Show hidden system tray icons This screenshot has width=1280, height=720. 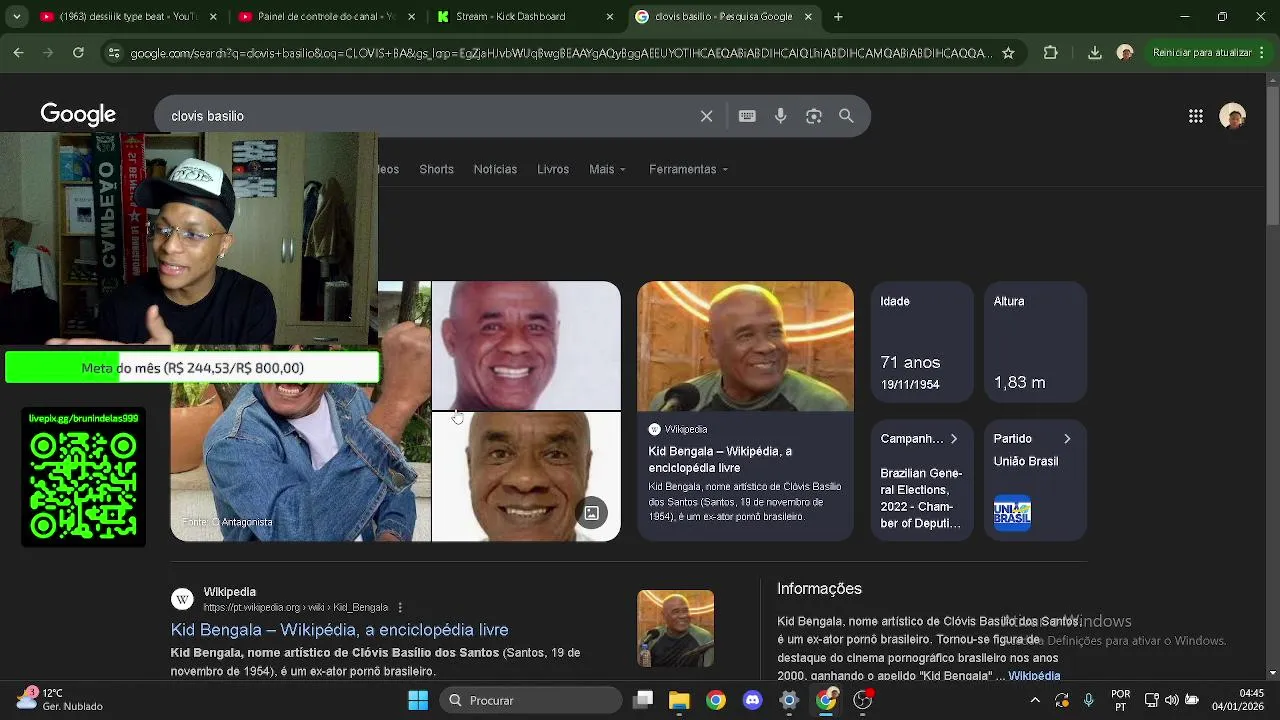click(1035, 700)
